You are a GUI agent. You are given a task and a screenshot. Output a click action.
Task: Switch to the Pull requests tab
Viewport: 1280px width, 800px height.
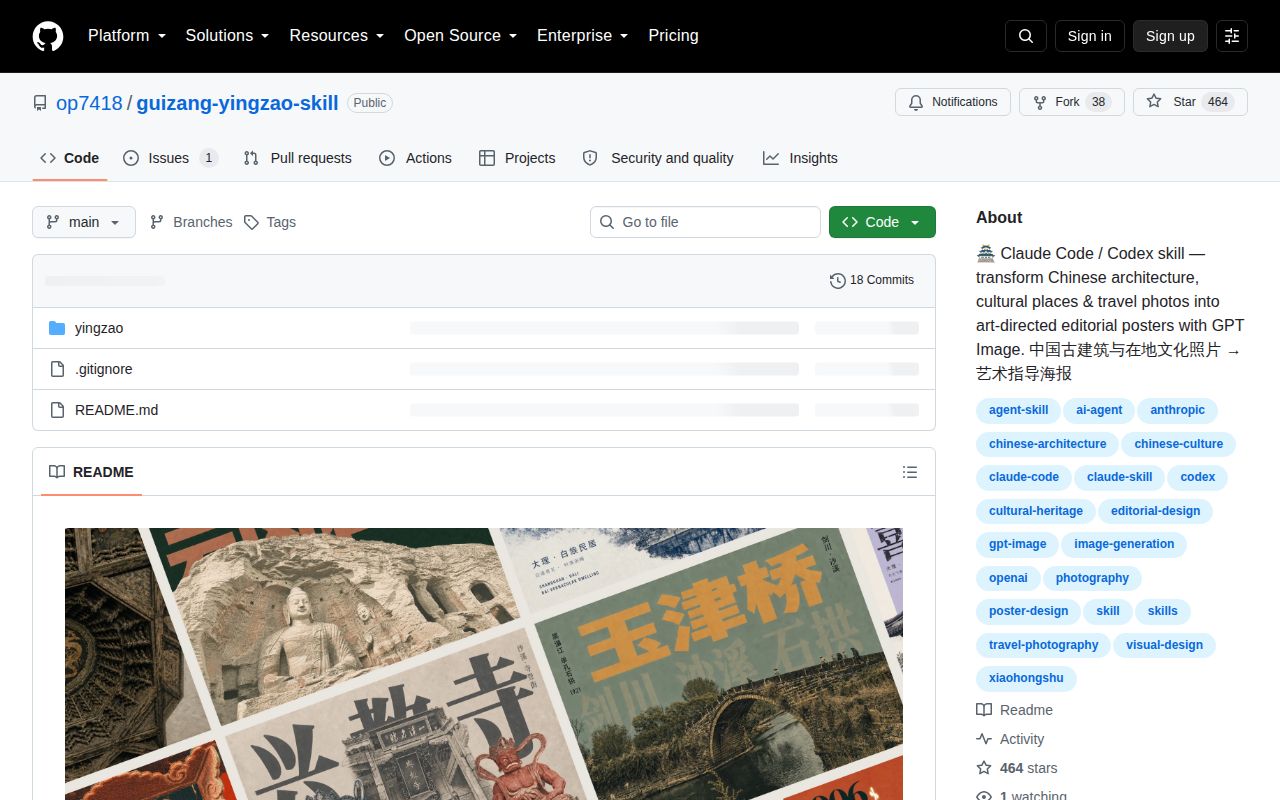pos(297,158)
